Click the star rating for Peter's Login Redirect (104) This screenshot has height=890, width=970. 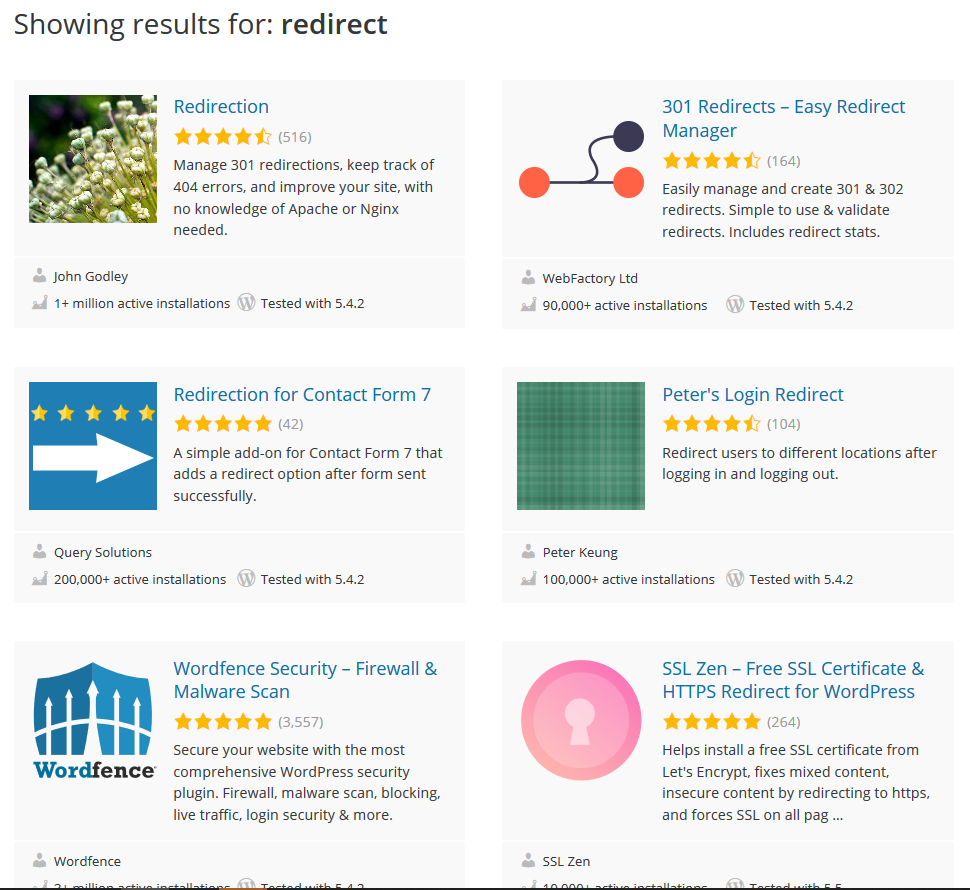tap(711, 424)
